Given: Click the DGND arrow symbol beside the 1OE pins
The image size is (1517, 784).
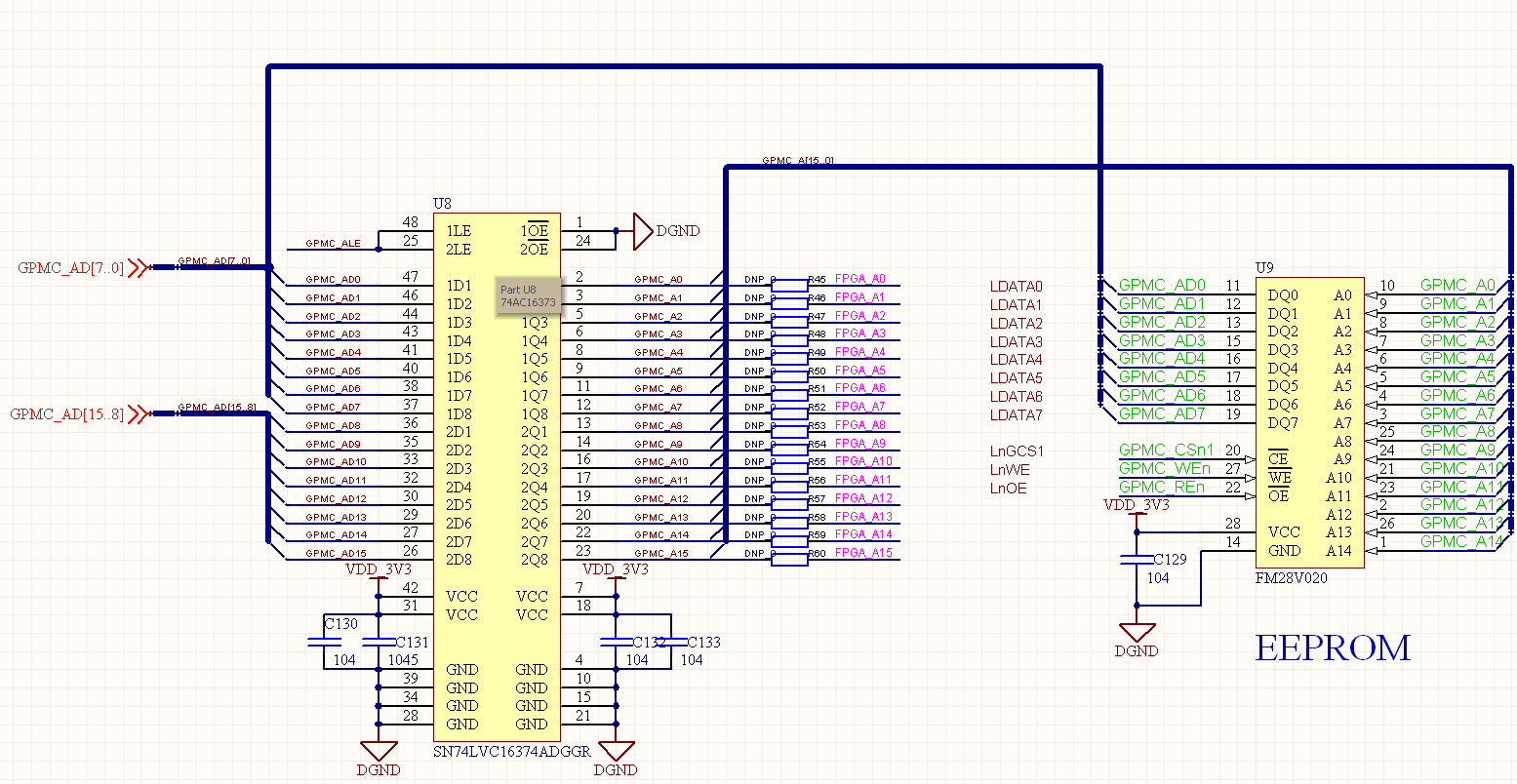Looking at the screenshot, I should pos(642,231).
